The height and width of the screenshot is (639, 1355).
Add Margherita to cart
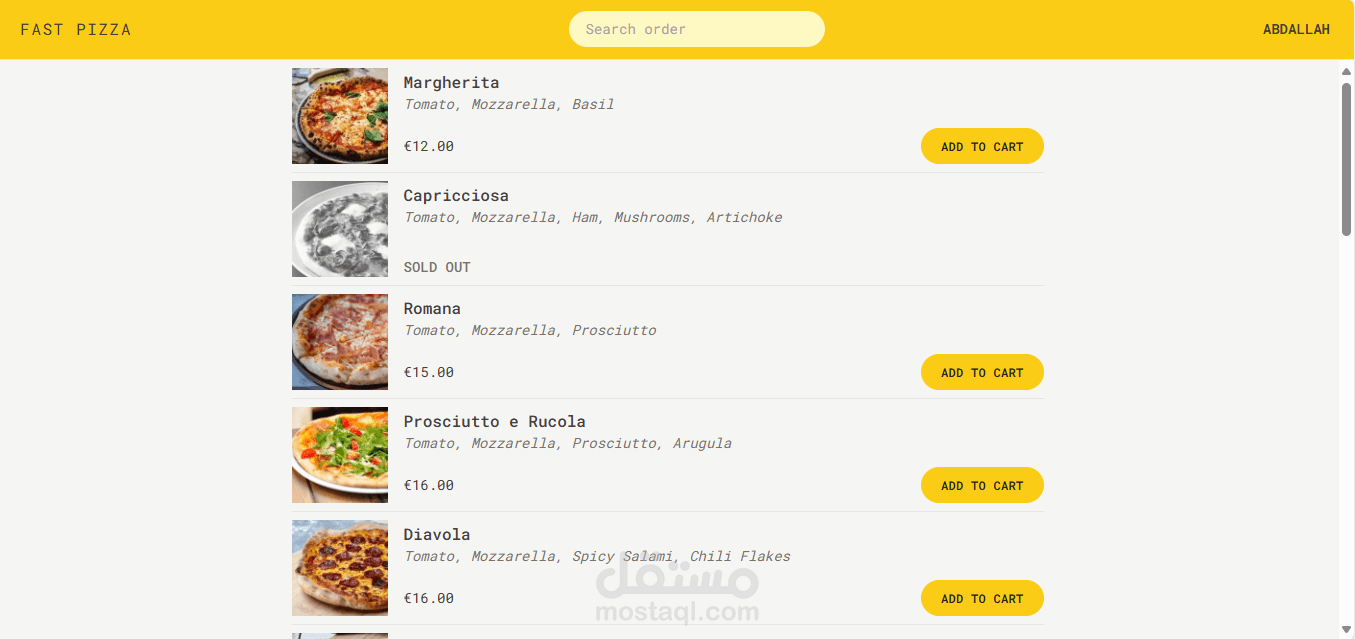[982, 146]
